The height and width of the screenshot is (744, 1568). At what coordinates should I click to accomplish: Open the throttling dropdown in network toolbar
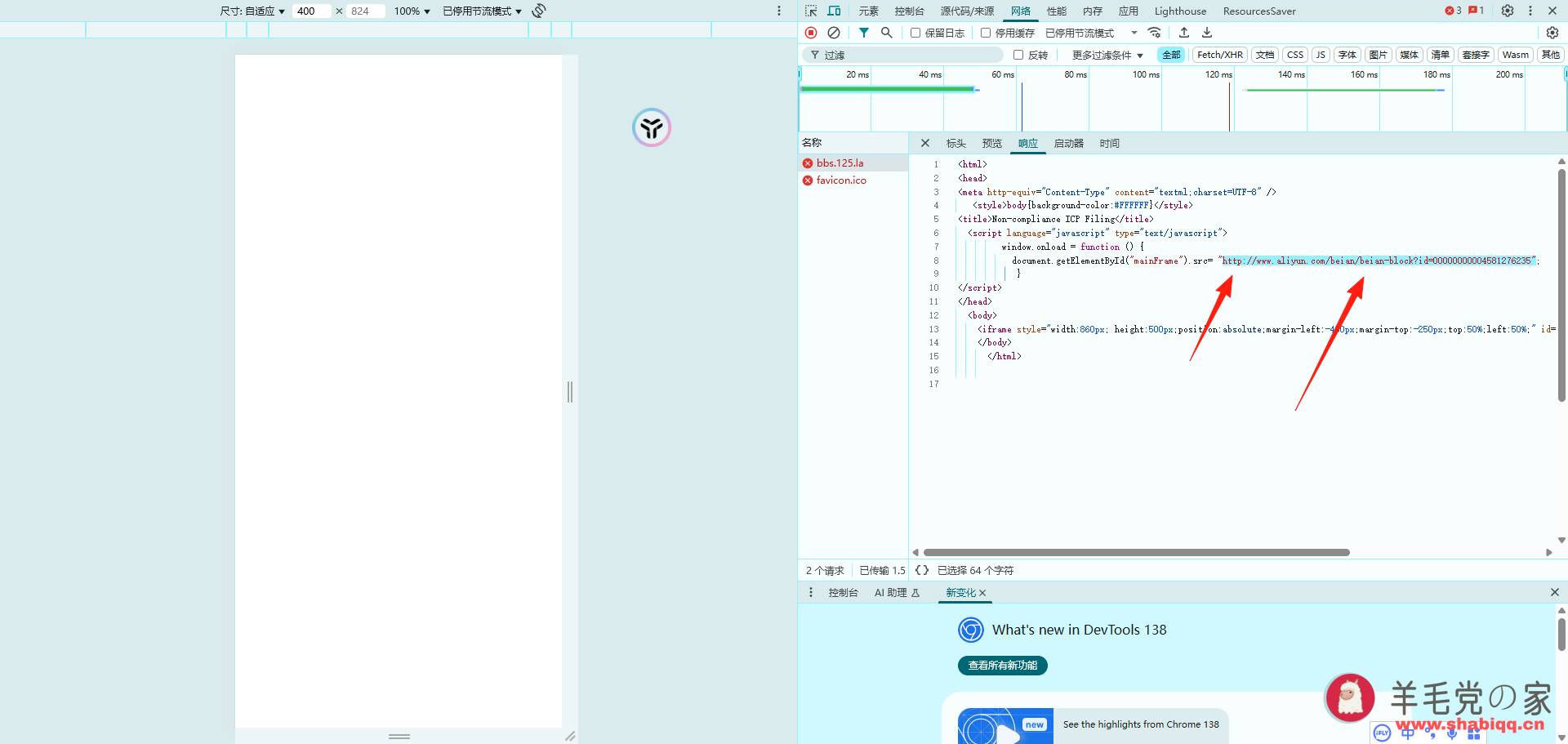(x=1091, y=33)
